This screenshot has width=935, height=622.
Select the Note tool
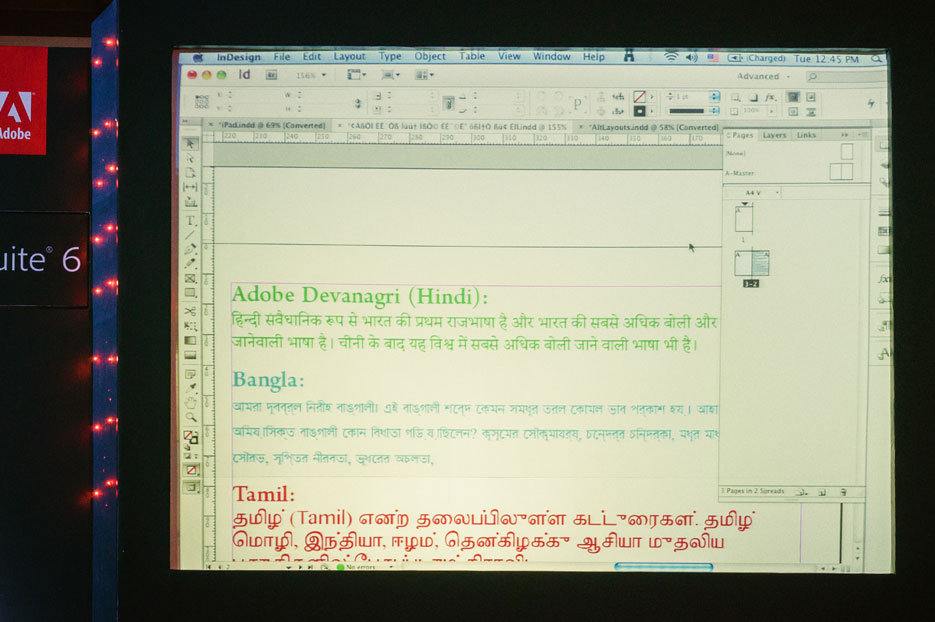pyautogui.click(x=190, y=375)
